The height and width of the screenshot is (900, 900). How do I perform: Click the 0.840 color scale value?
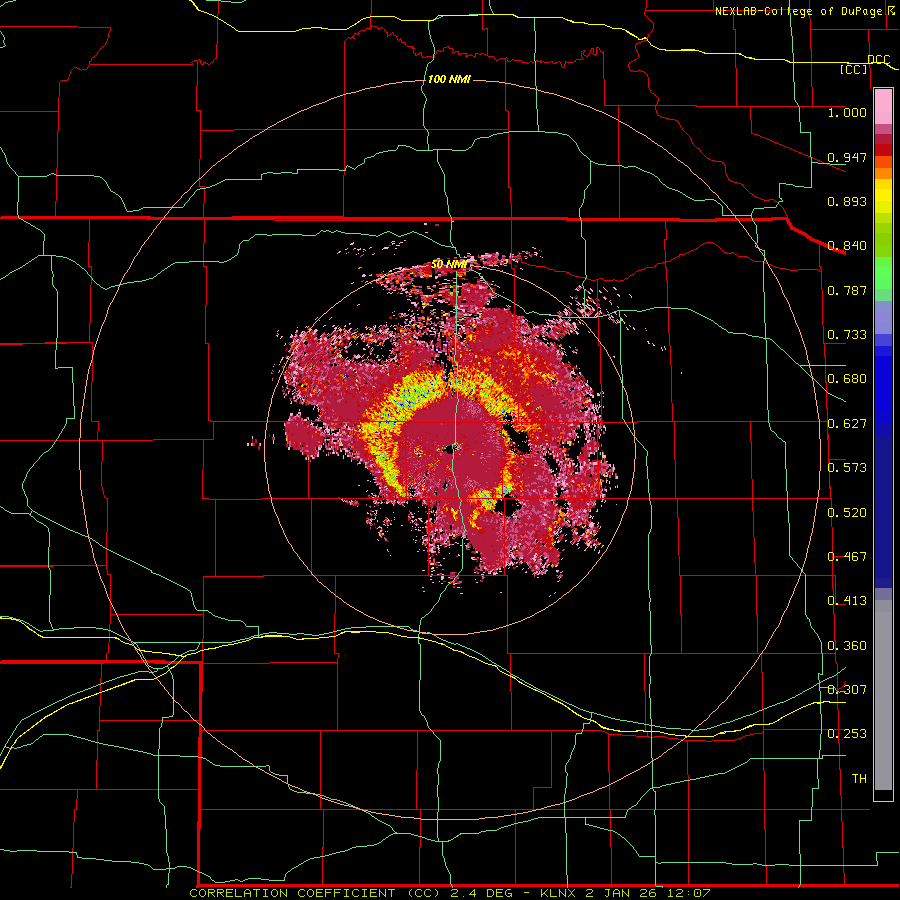[847, 246]
